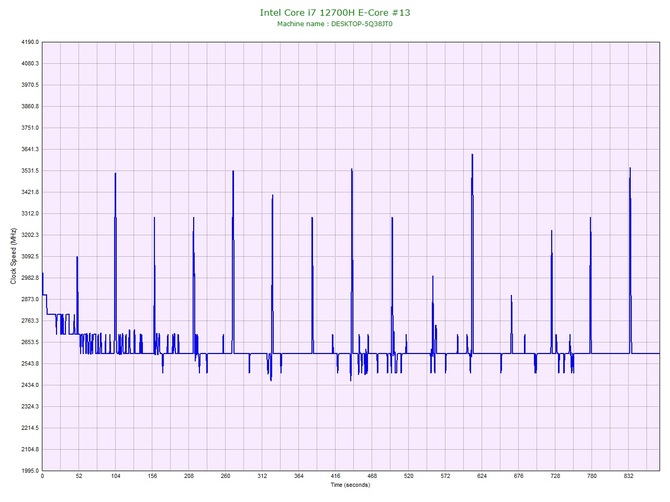
Task: Click the final spike peak near 834 seconds
Action: (630, 168)
